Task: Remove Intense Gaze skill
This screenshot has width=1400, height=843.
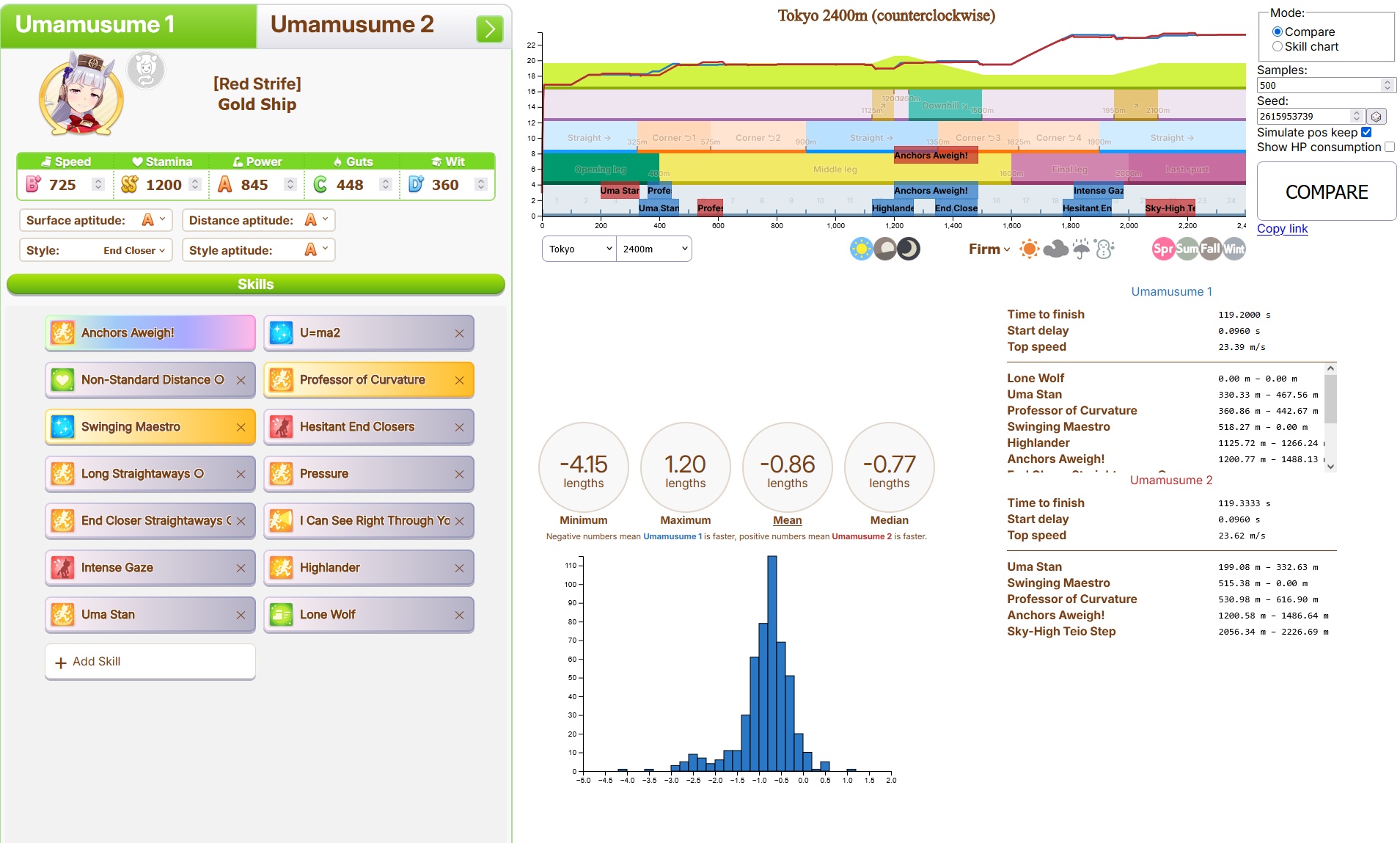Action: pyautogui.click(x=241, y=568)
